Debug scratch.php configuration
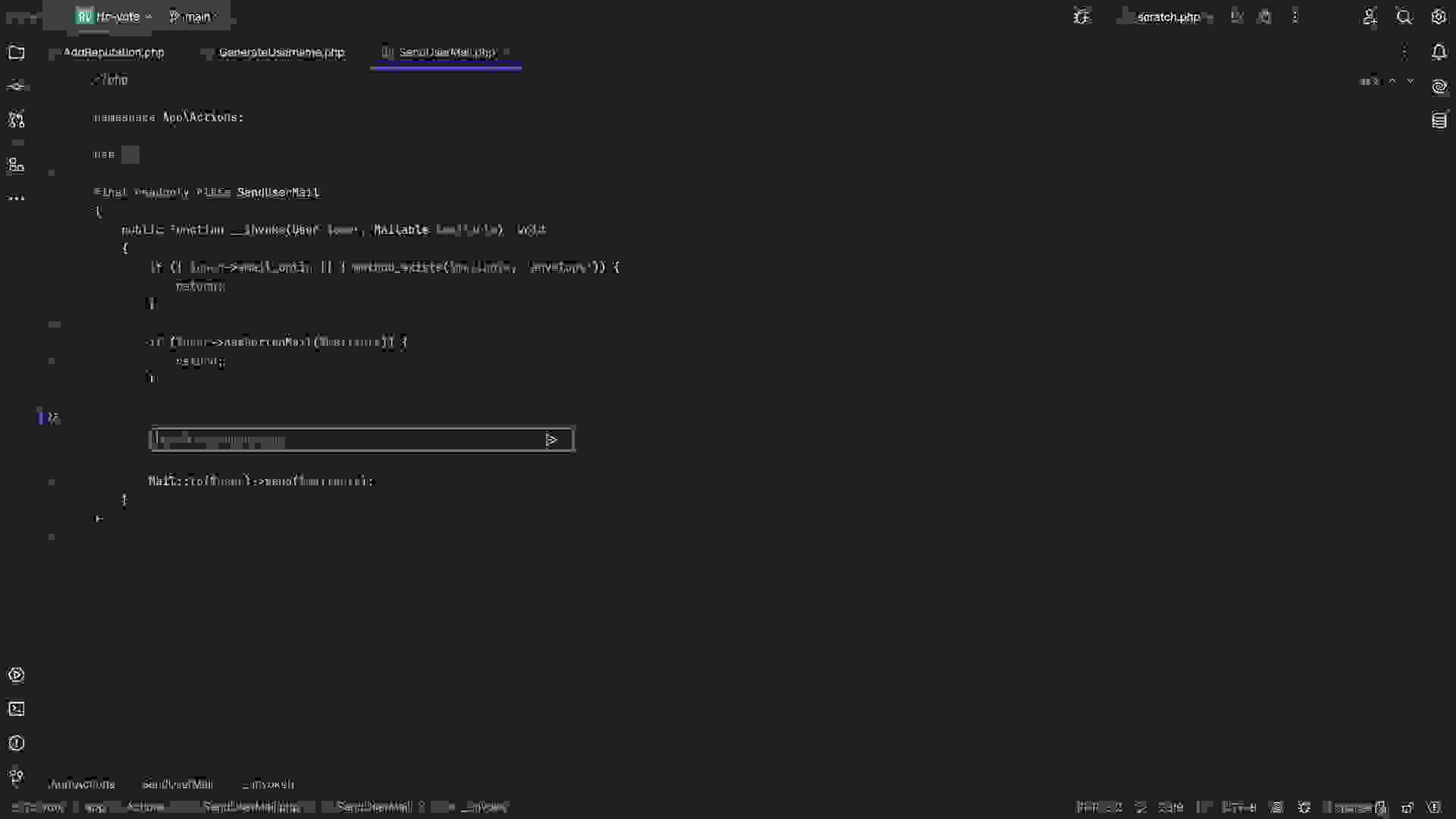1456x819 pixels. 1264,16
